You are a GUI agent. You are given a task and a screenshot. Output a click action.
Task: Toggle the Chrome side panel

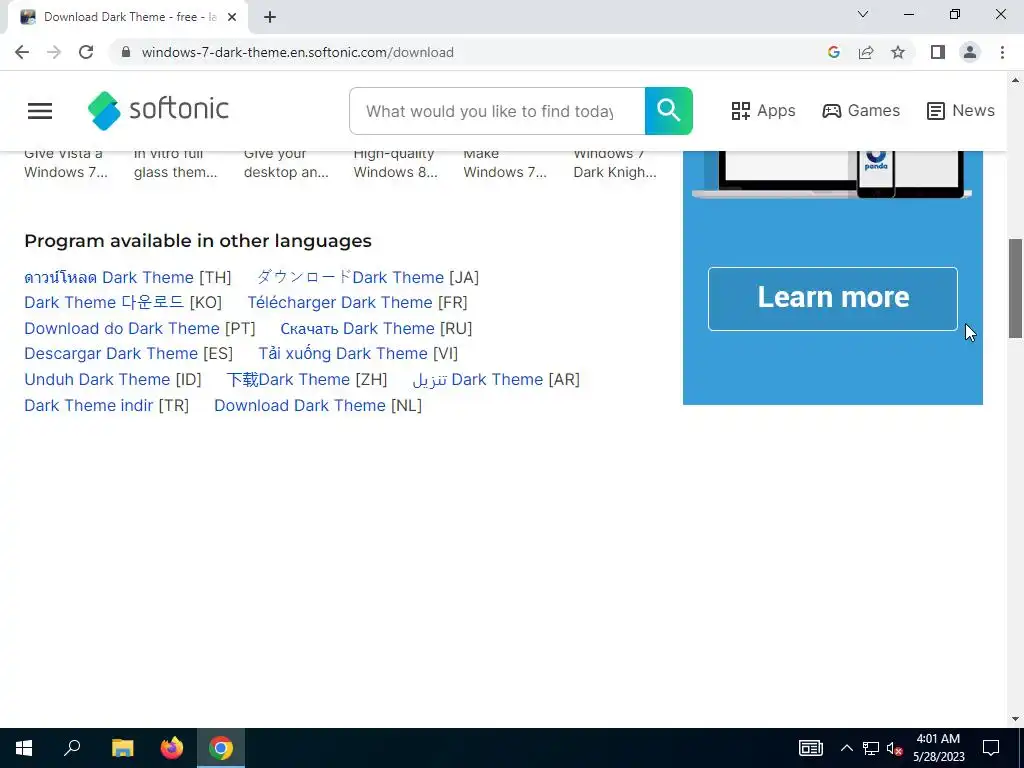[938, 52]
